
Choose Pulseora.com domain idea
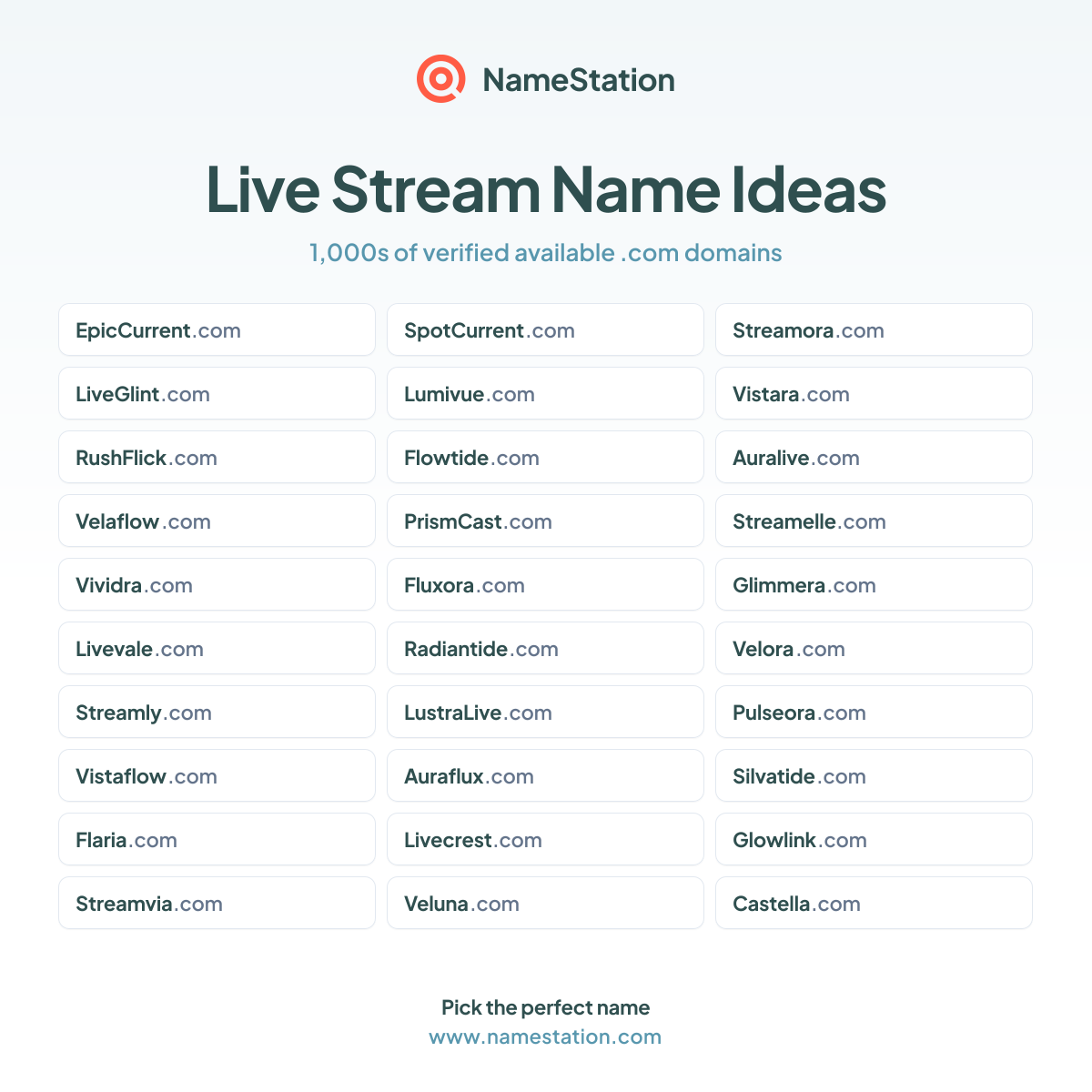(874, 712)
